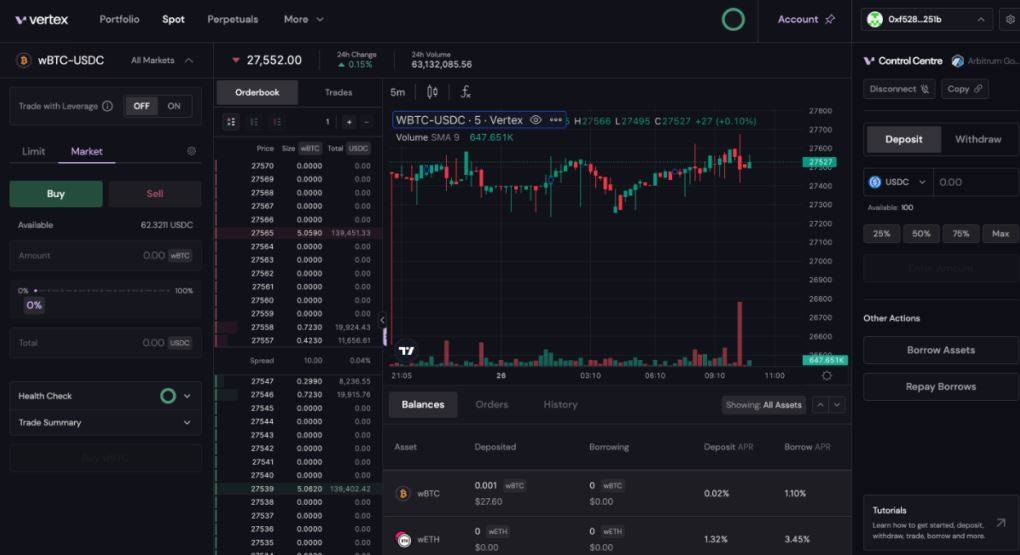Set deposit amount to 50%
This screenshot has width=1020, height=555.
[921, 234]
